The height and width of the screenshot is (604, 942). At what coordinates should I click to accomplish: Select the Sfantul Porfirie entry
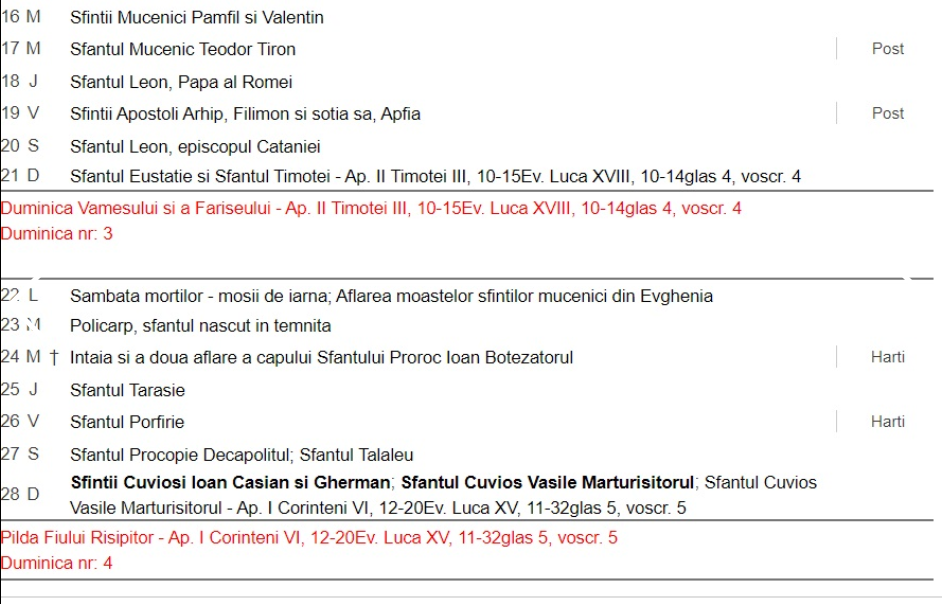click(x=127, y=422)
